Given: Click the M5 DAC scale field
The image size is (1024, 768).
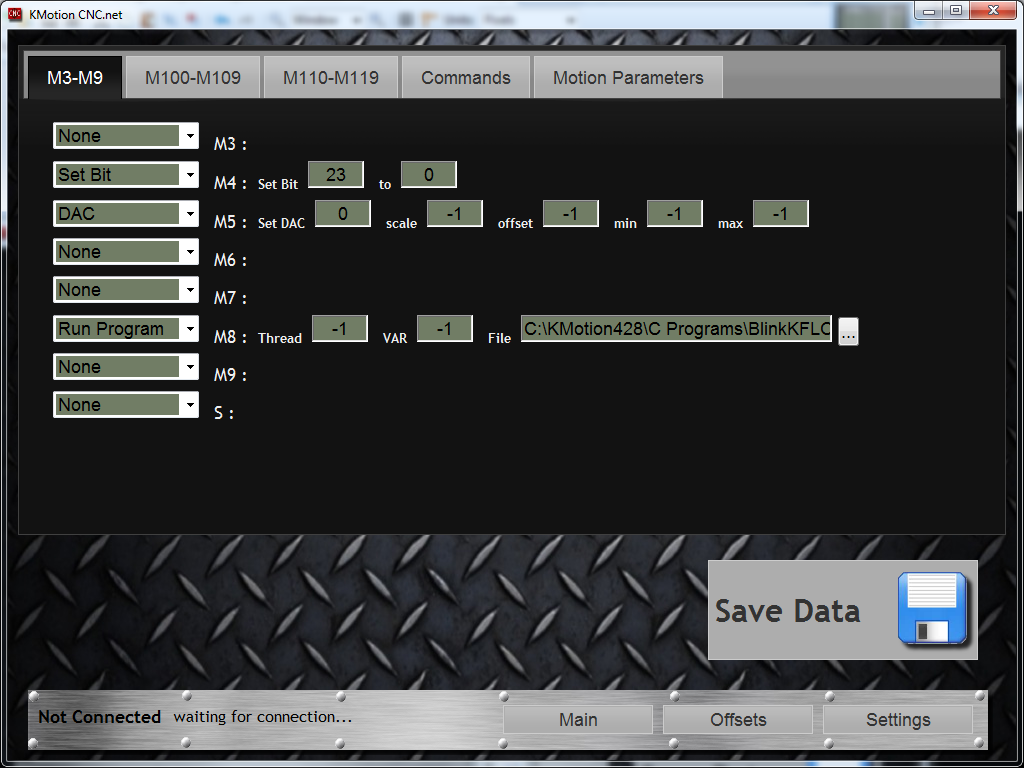Looking at the screenshot, I should 455,214.
